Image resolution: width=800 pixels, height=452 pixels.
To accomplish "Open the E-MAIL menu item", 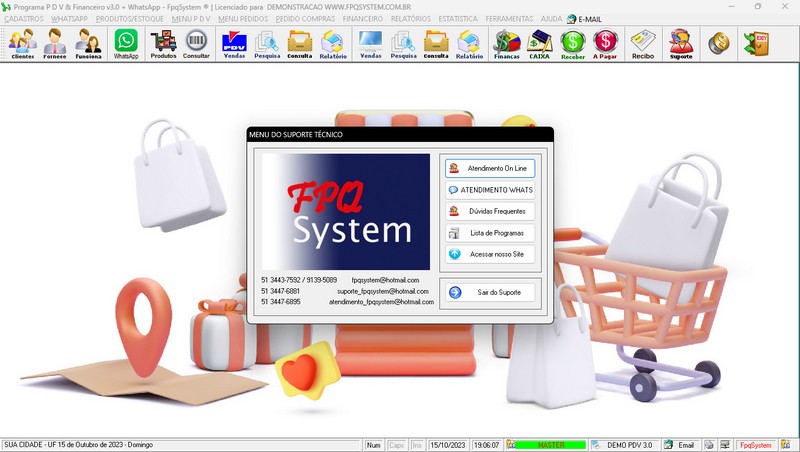I will tap(584, 19).
